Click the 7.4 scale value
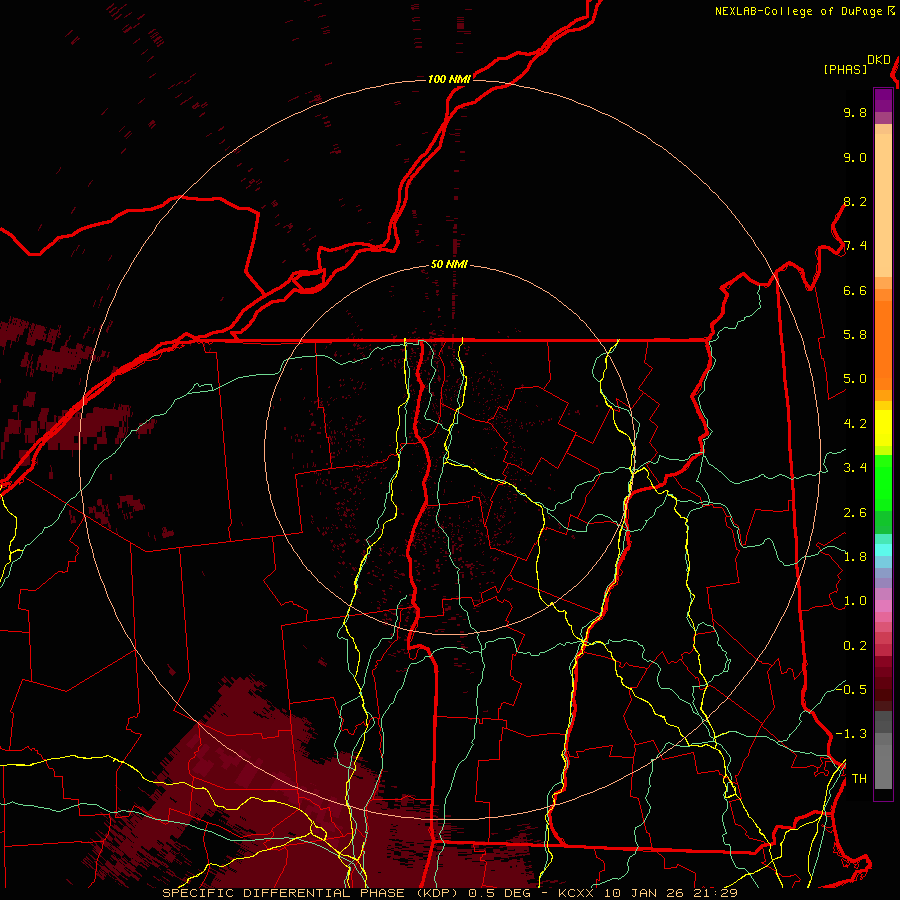The image size is (900, 900). 855,246
